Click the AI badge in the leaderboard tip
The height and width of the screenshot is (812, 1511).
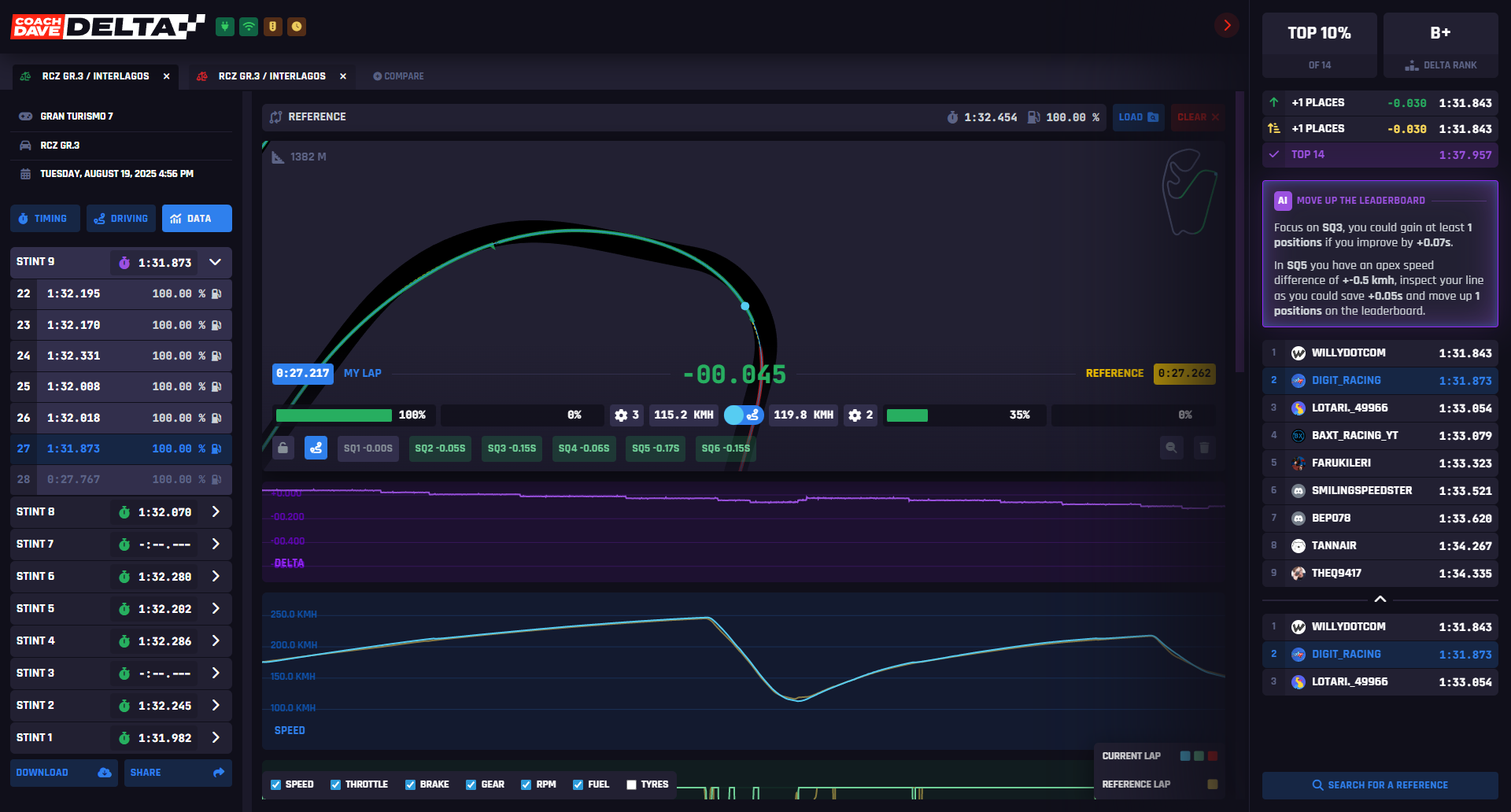1283,201
